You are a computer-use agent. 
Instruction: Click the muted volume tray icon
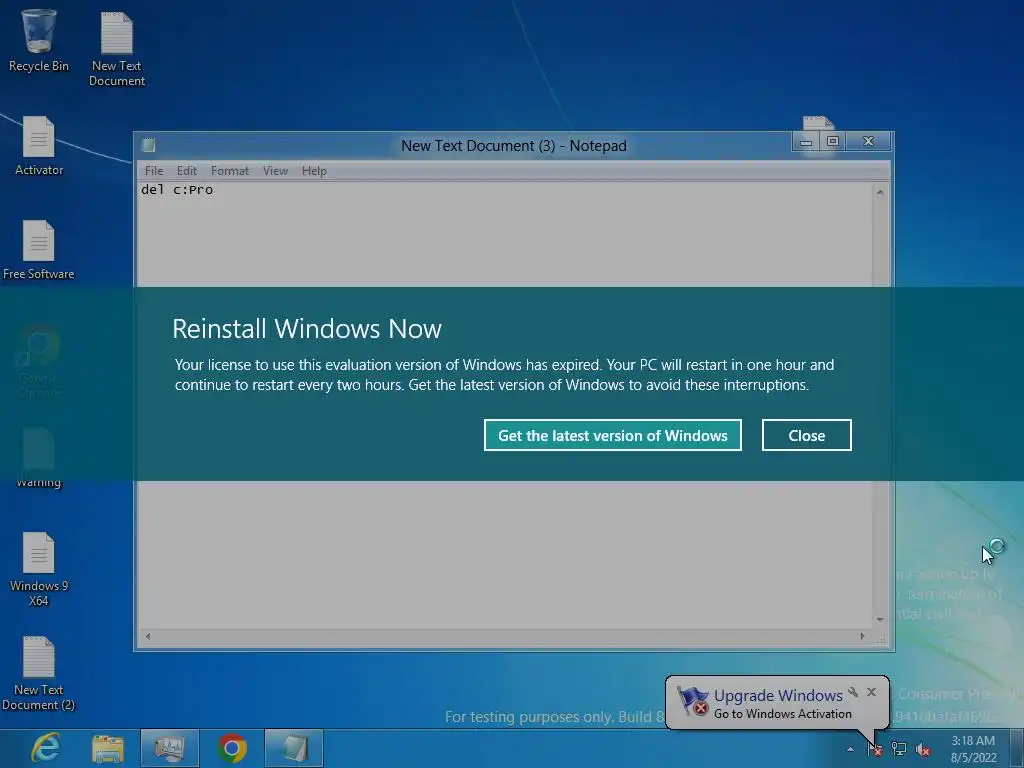[x=923, y=749]
